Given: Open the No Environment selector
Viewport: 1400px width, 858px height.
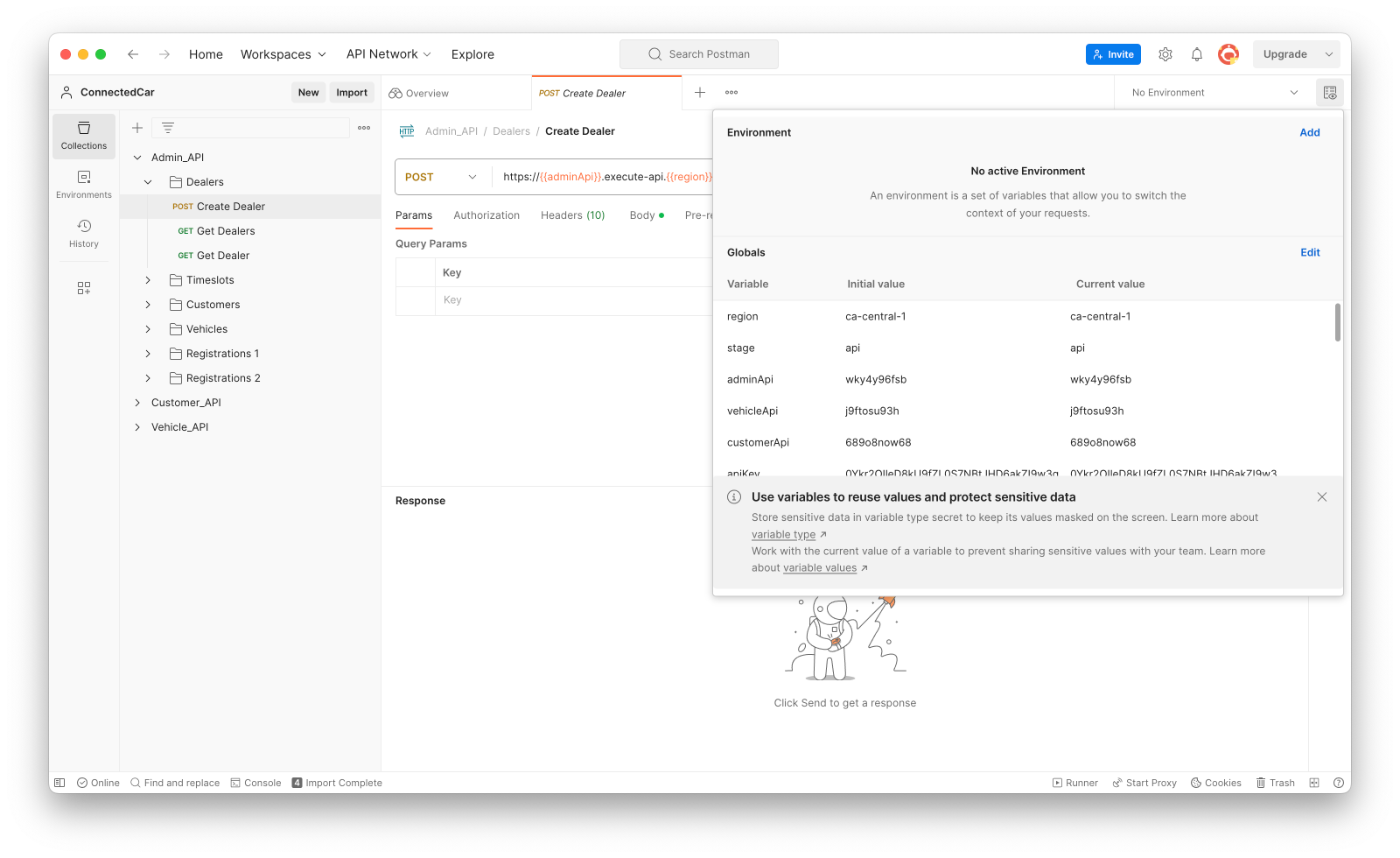Looking at the screenshot, I should (x=1214, y=93).
